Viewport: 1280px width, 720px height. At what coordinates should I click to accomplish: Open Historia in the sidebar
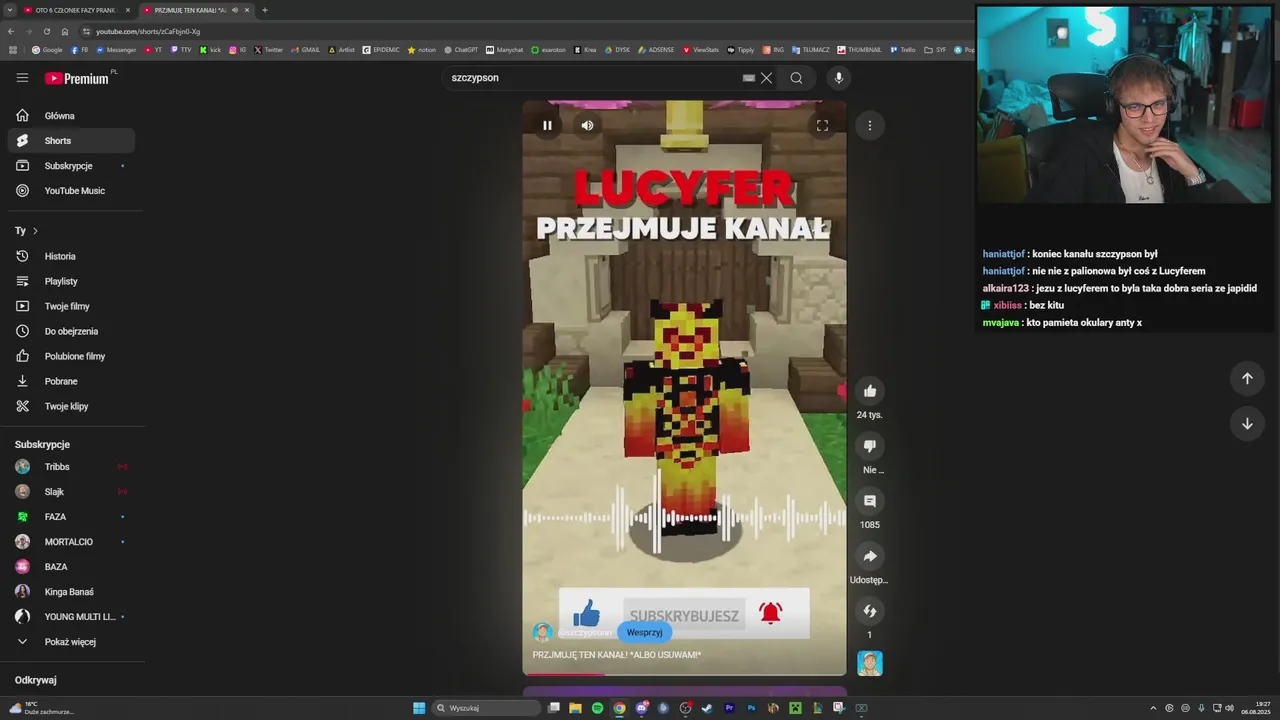(x=71, y=256)
